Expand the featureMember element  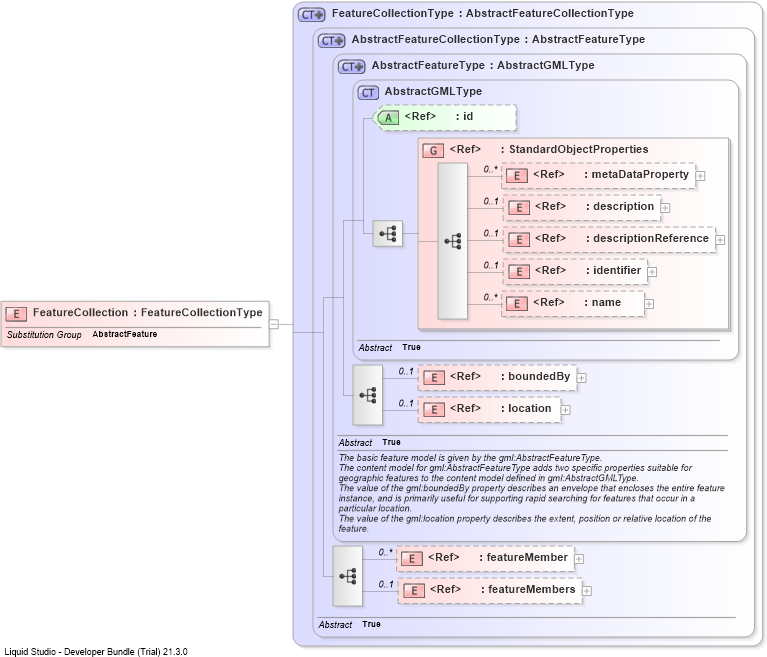click(579, 559)
